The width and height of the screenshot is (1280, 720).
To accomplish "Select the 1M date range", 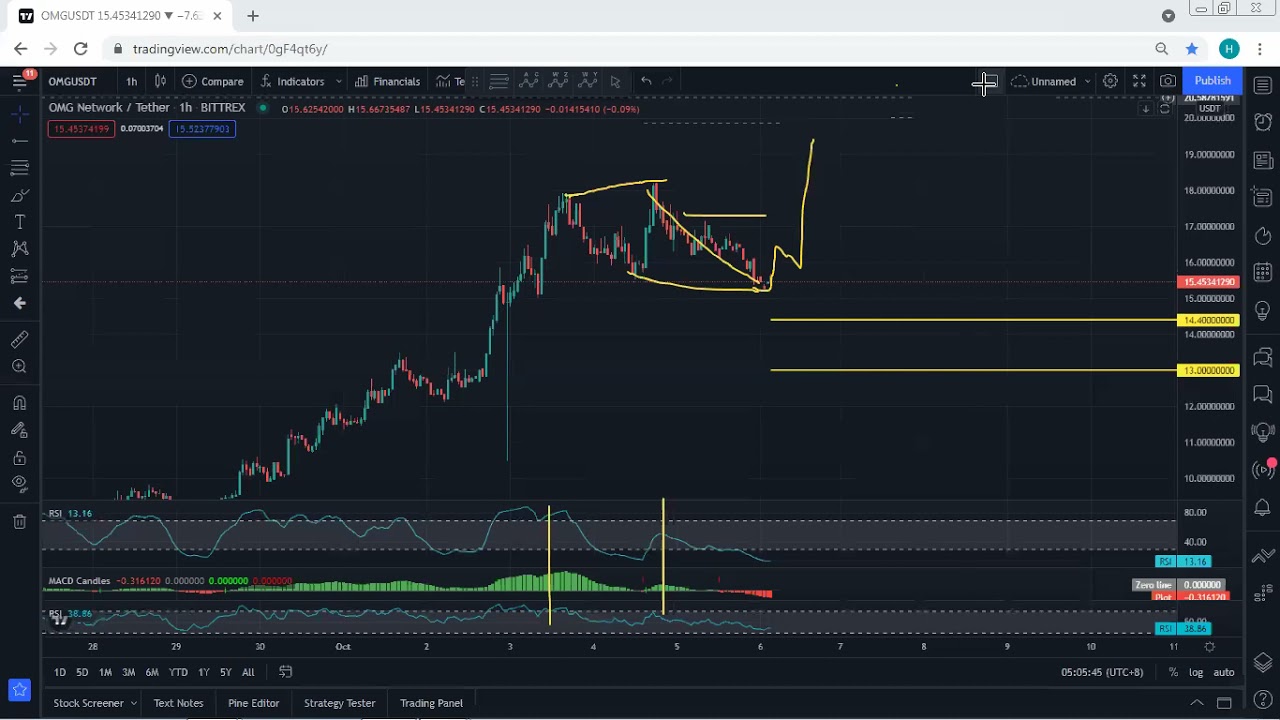I will [x=105, y=672].
